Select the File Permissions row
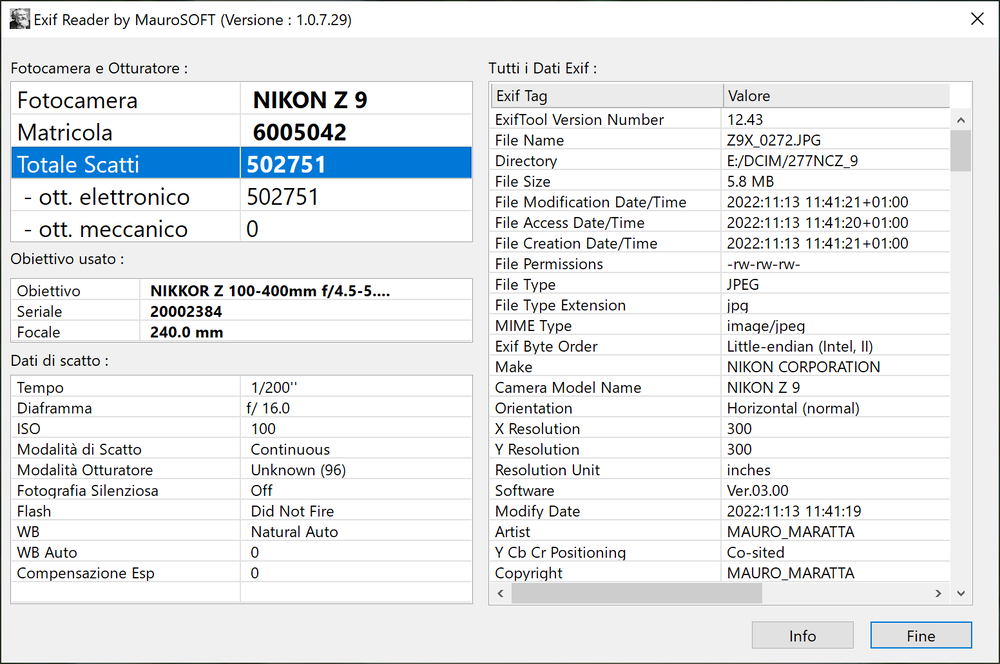This screenshot has height=664, width=1000. coord(720,263)
